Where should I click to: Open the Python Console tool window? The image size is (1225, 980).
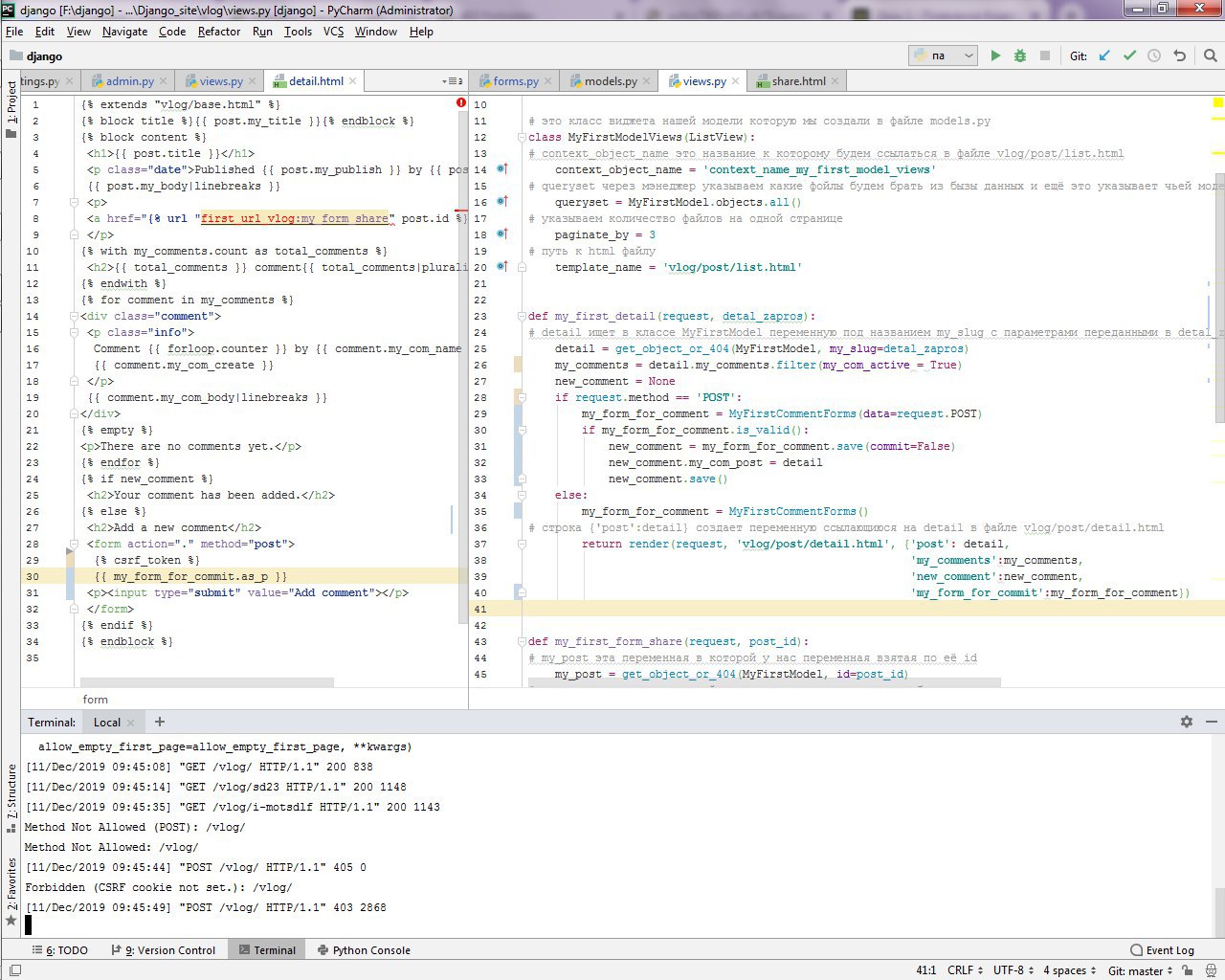[364, 950]
